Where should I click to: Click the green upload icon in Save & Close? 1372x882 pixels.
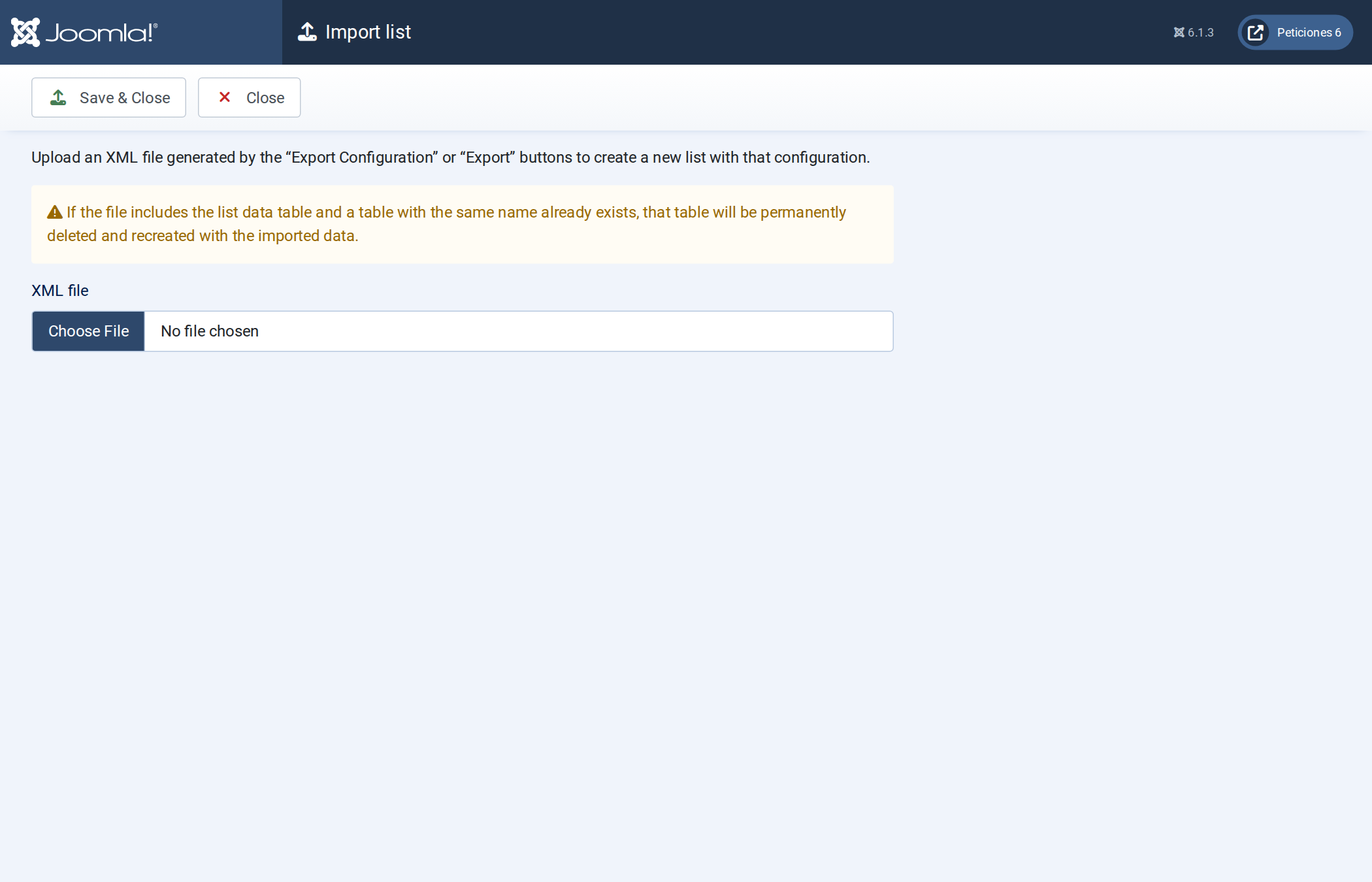(58, 97)
